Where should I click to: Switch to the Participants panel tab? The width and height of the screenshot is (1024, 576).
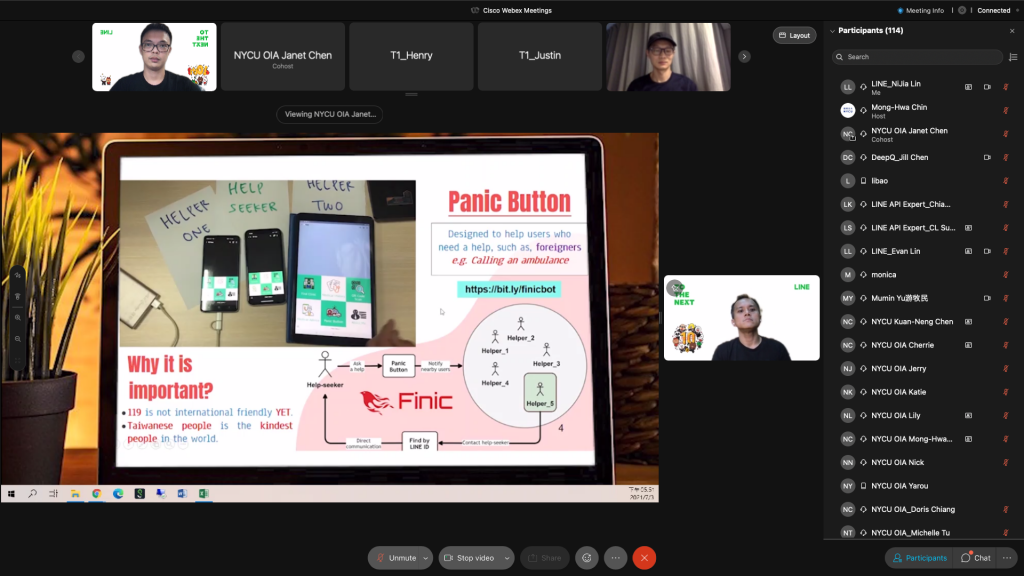click(x=920, y=558)
